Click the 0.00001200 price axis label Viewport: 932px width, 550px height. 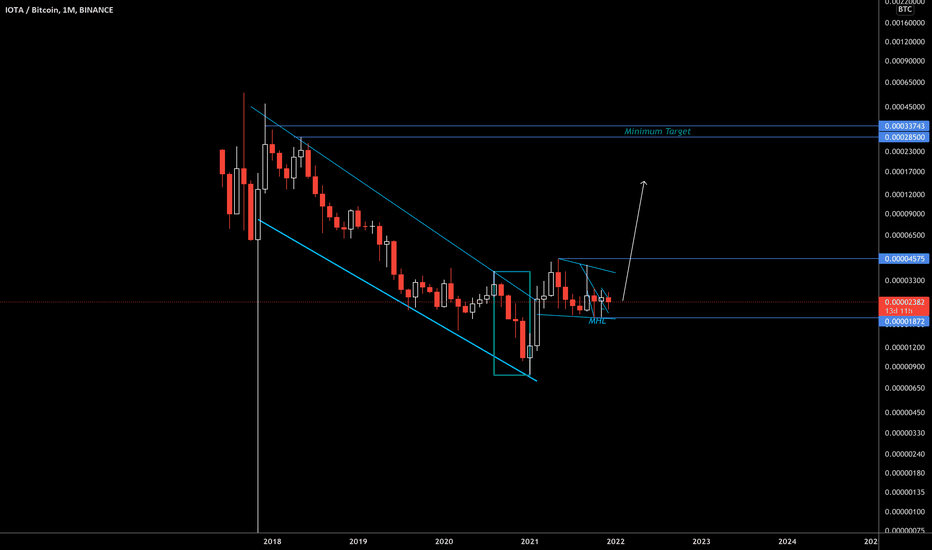[905, 348]
